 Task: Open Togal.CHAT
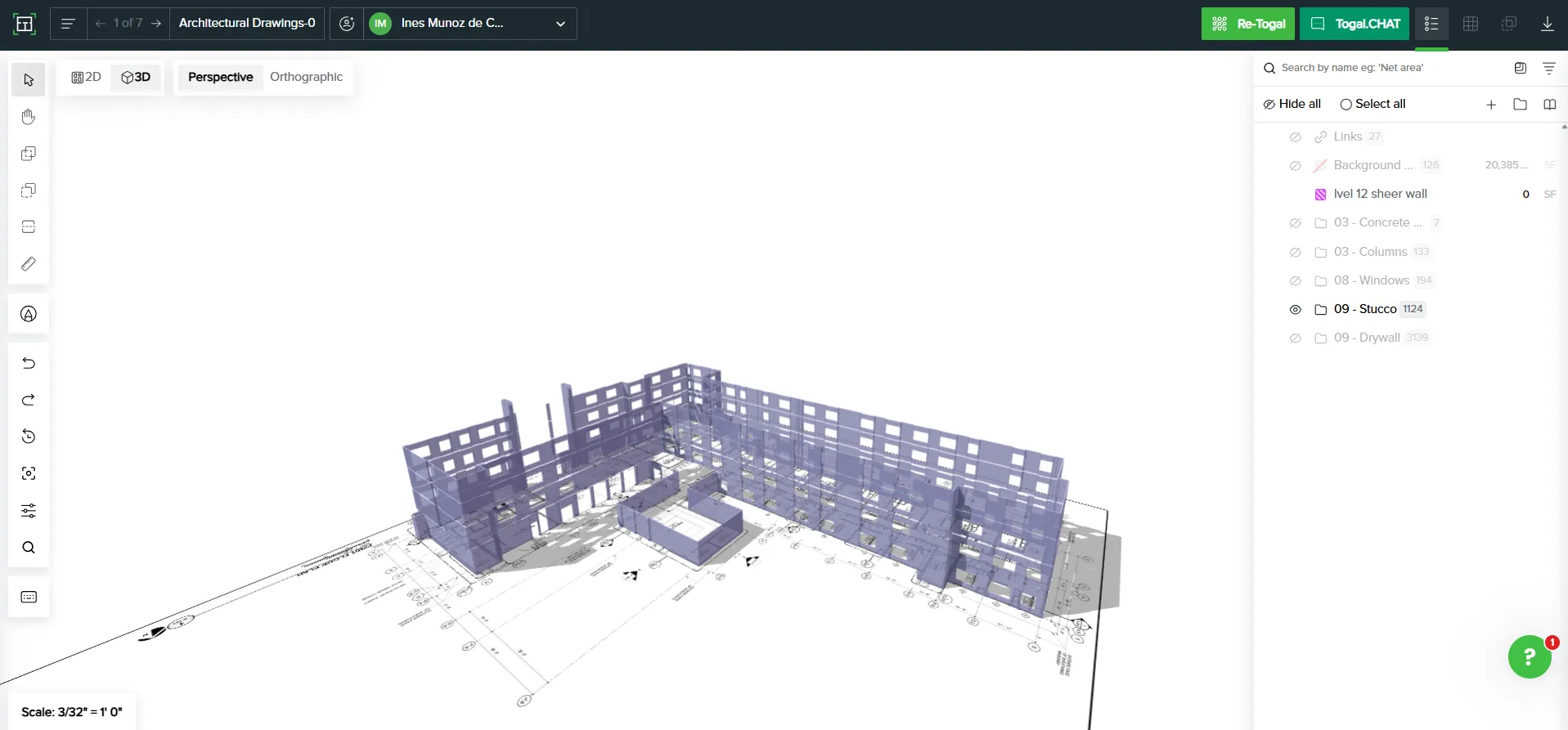pos(1355,24)
